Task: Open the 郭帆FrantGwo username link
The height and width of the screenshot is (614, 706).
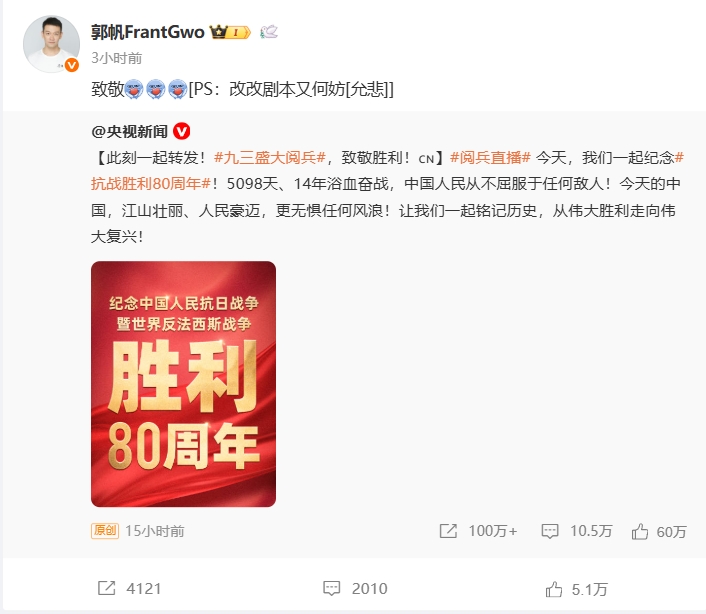Action: pos(148,32)
